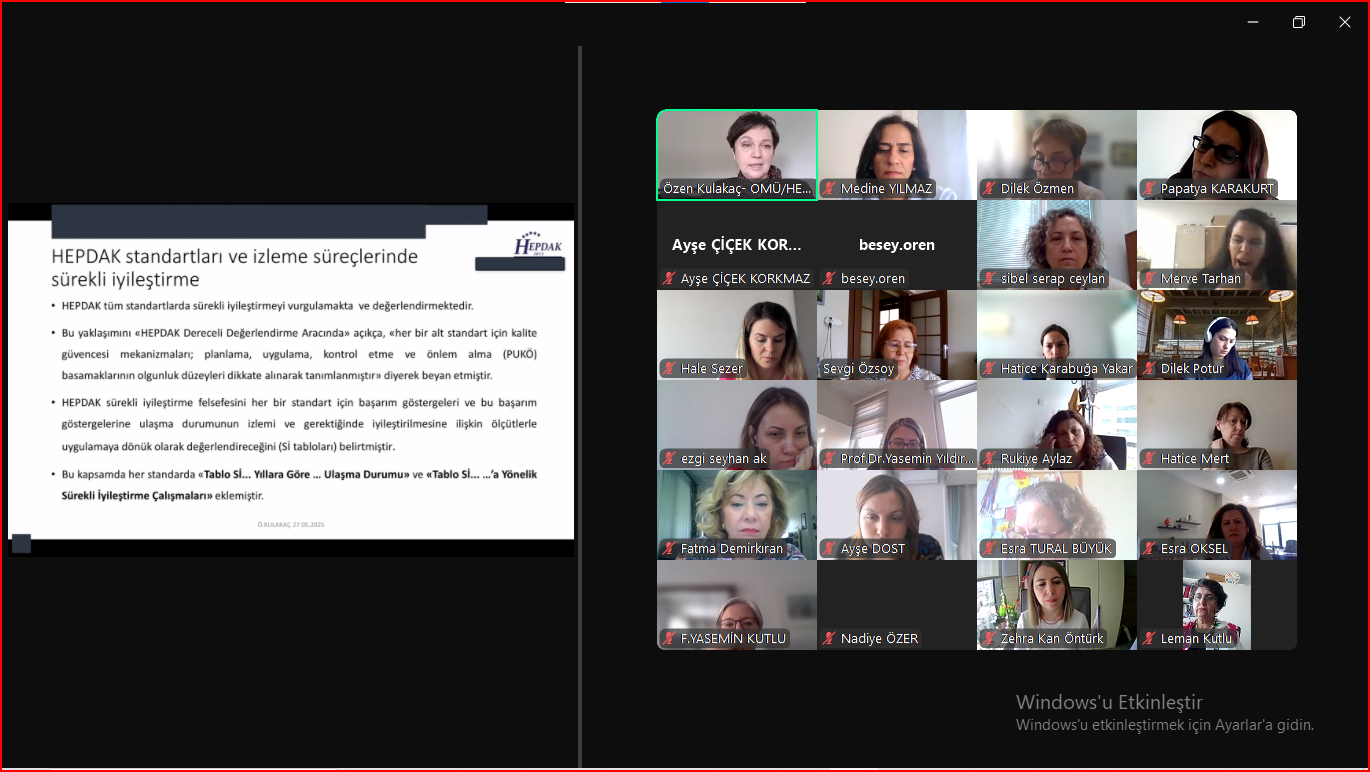This screenshot has width=1370, height=772.
Task: Click muted mic icon beside Medine YILMAZ
Action: pos(829,189)
